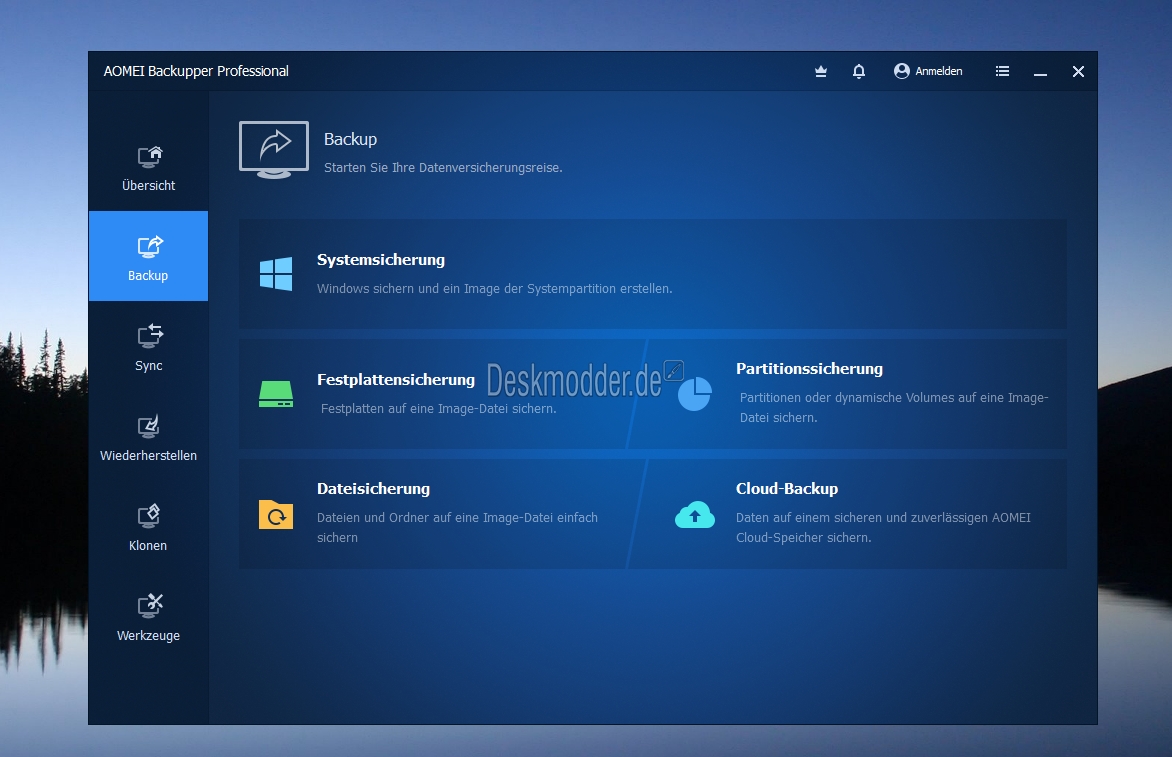Viewport: 1172px width, 757px height.
Task: Go to the Klonen sidebar tab
Action: pos(148,527)
